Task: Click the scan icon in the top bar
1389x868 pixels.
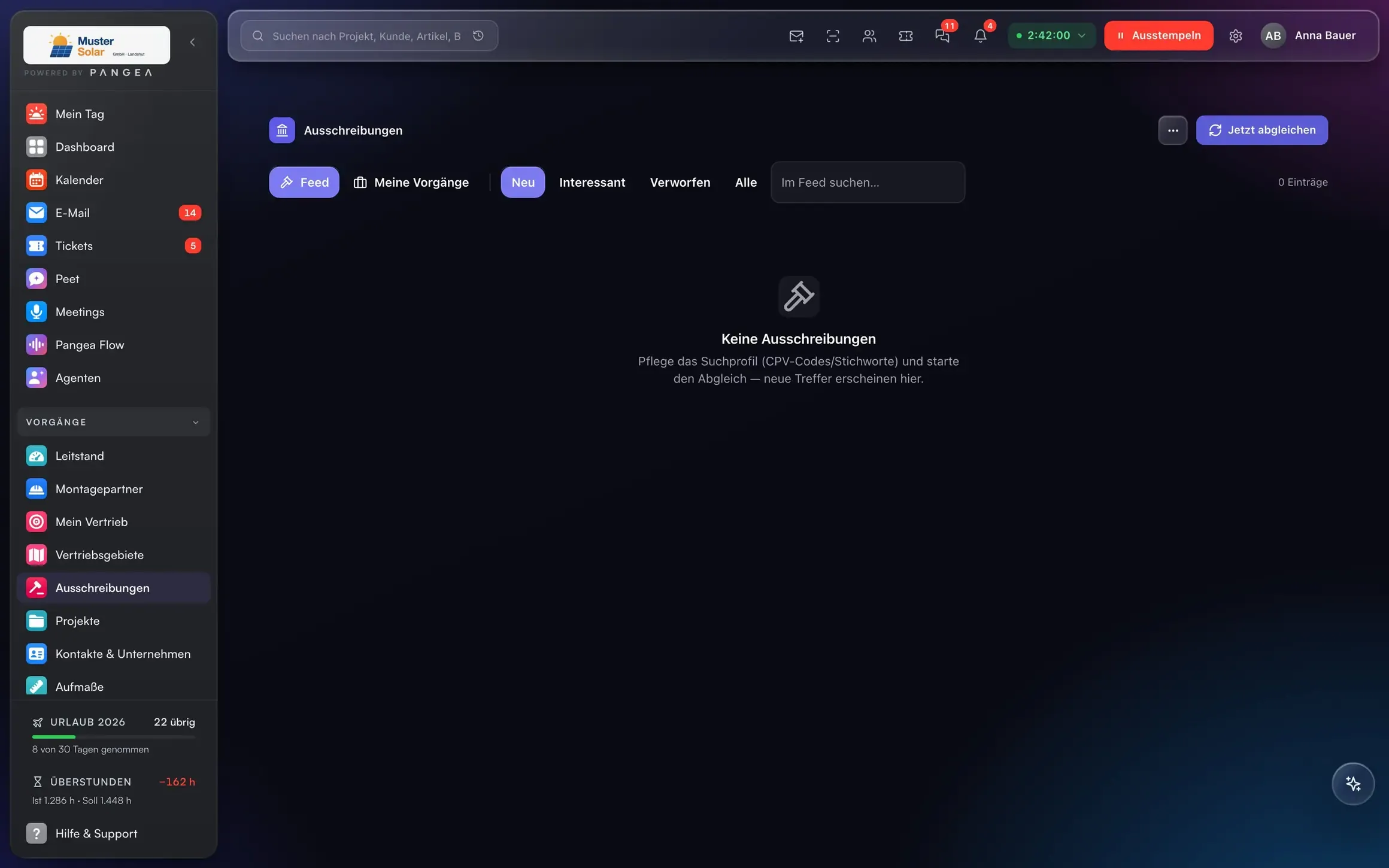Action: pos(833,36)
